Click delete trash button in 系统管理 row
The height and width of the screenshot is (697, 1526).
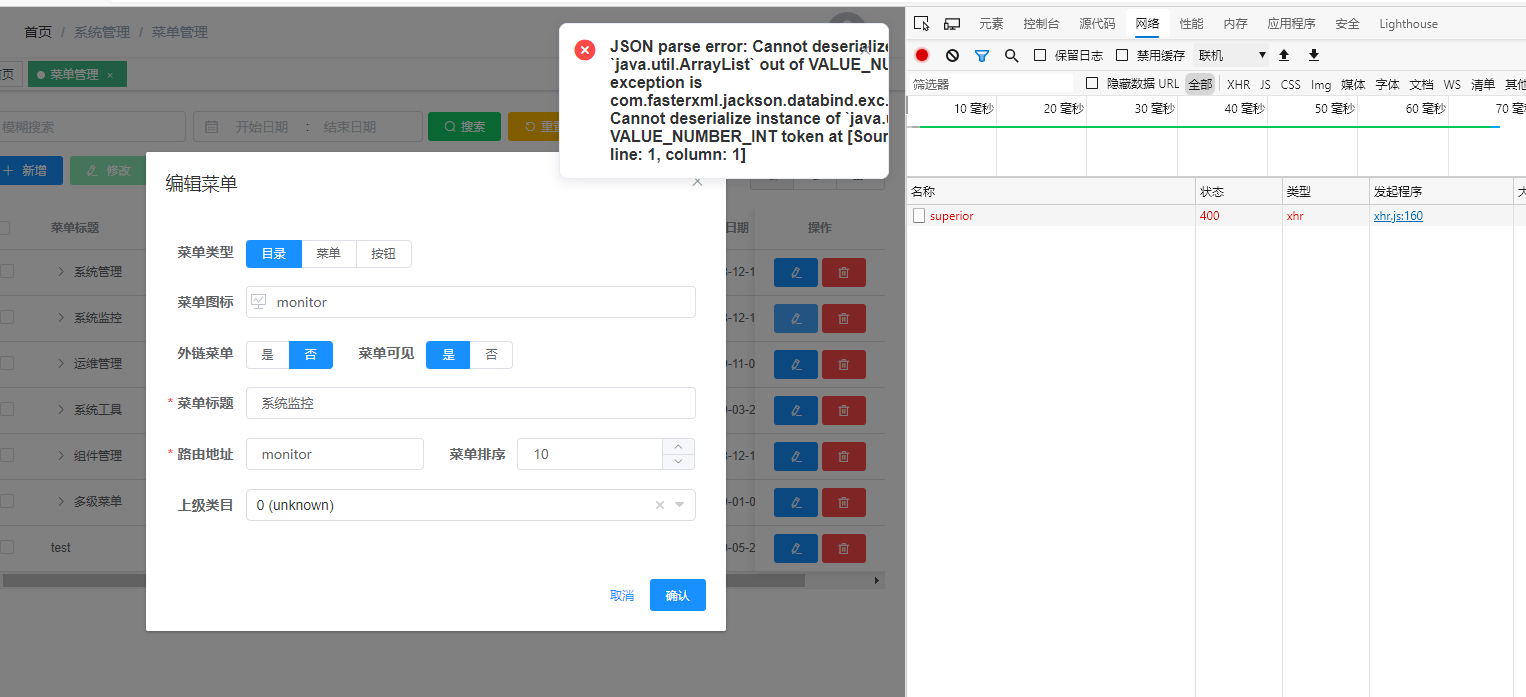pos(844,272)
